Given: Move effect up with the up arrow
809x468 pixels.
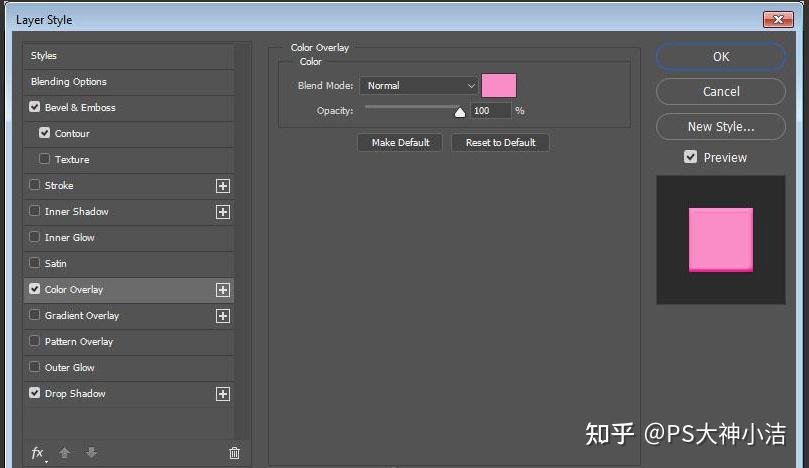Looking at the screenshot, I should [x=64, y=453].
